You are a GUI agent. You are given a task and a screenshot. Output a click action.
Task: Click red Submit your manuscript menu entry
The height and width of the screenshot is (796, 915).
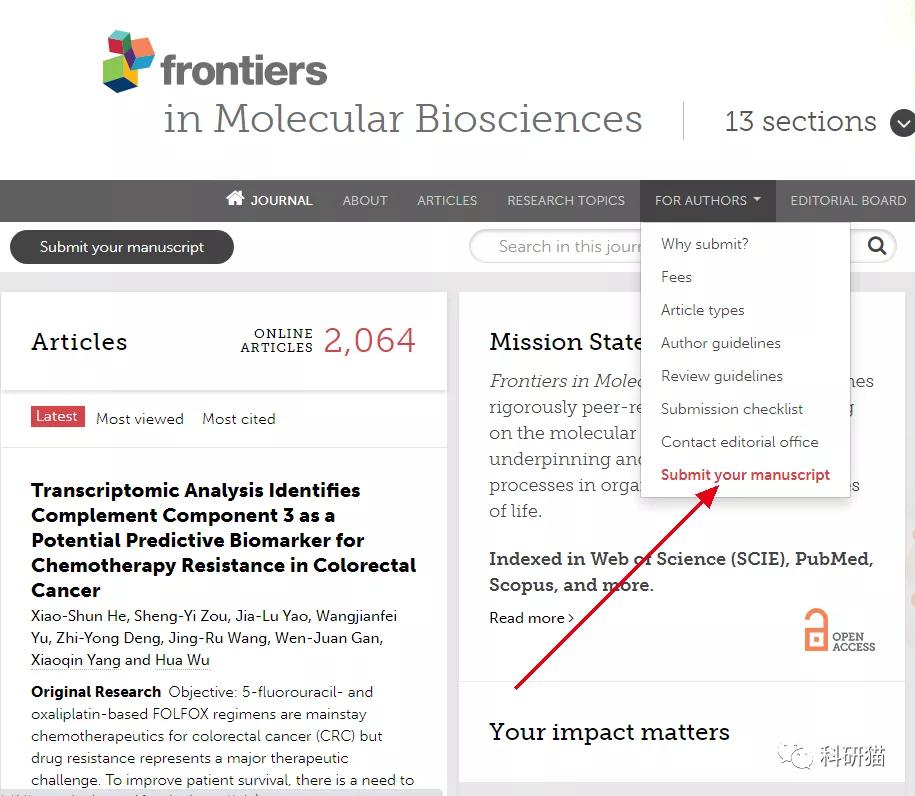[746, 475]
